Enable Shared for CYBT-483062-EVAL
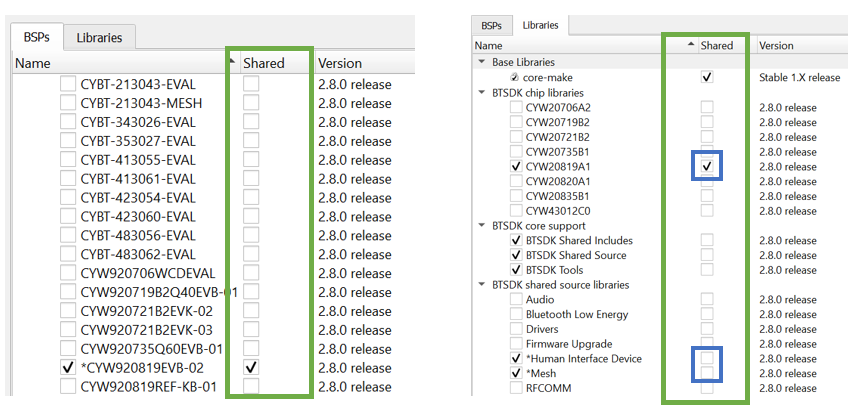Screen dimensions: 858x417 click(x=251, y=254)
